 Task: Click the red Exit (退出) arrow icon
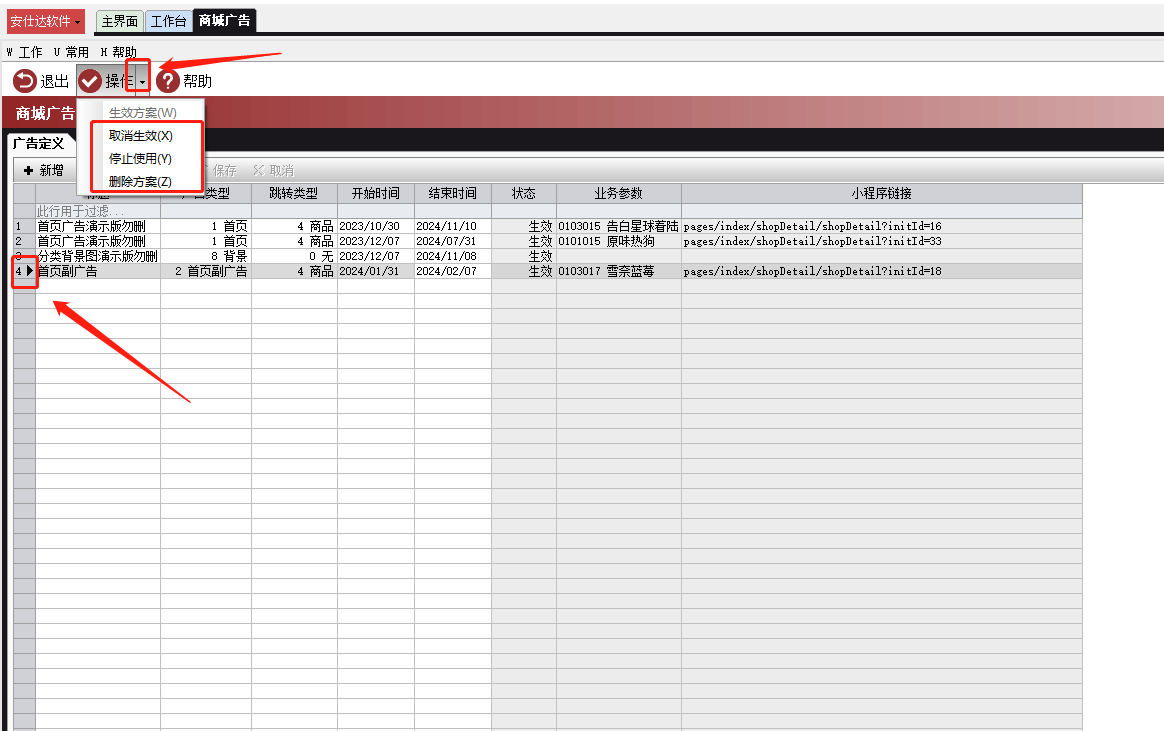[x=24, y=81]
